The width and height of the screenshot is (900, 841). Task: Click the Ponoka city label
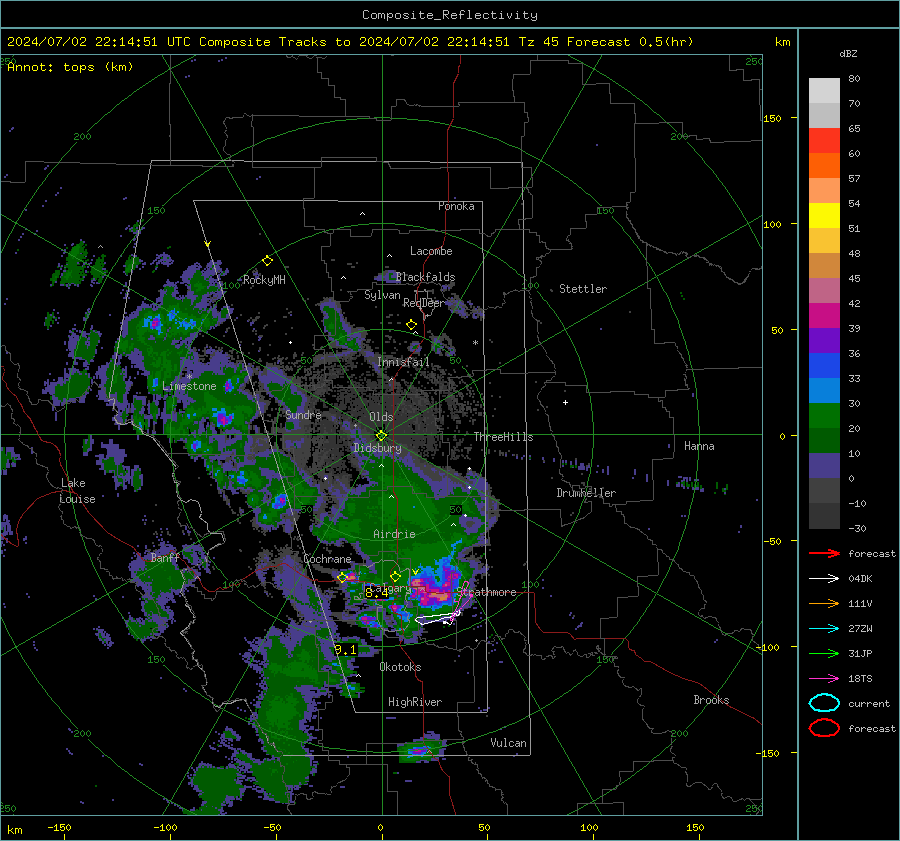coord(456,206)
